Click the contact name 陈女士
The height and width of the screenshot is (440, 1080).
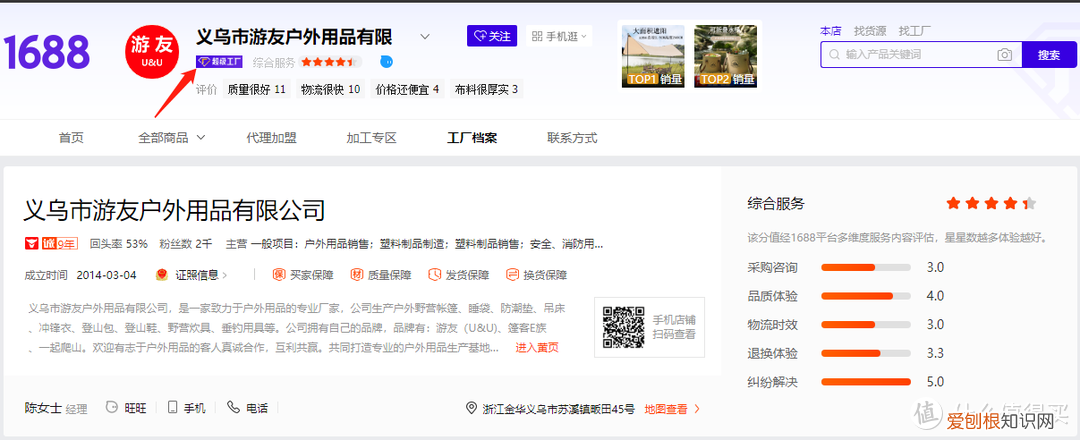(43, 408)
